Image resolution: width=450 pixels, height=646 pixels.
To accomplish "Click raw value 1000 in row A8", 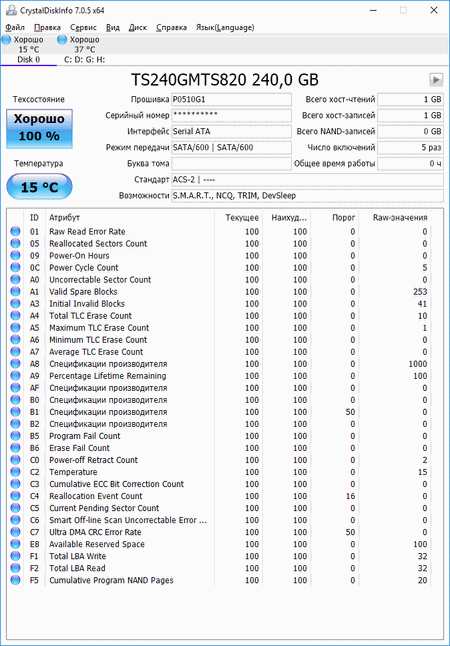I will pyautogui.click(x=418, y=364).
